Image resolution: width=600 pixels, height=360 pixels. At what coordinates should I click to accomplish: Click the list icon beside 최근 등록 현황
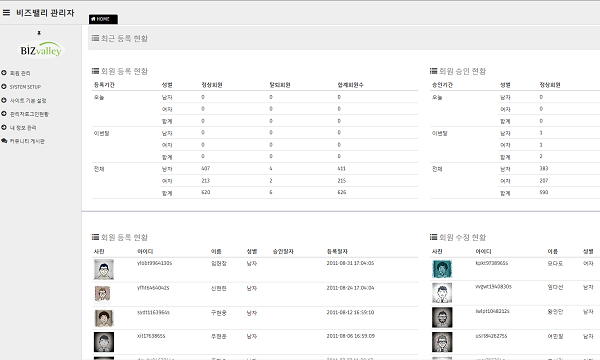[95, 38]
